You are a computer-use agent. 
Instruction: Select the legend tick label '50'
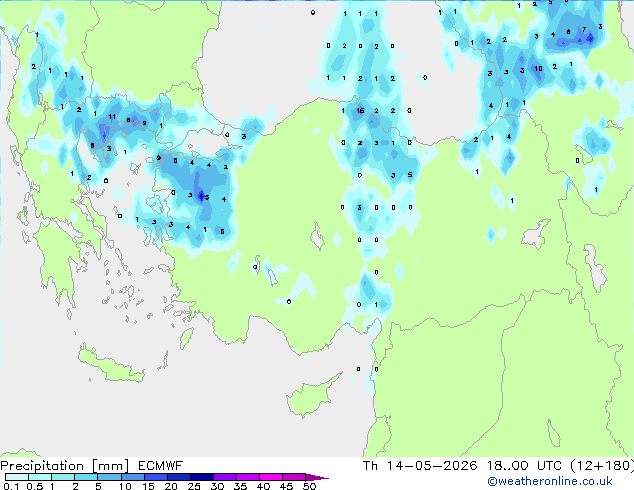point(309,486)
